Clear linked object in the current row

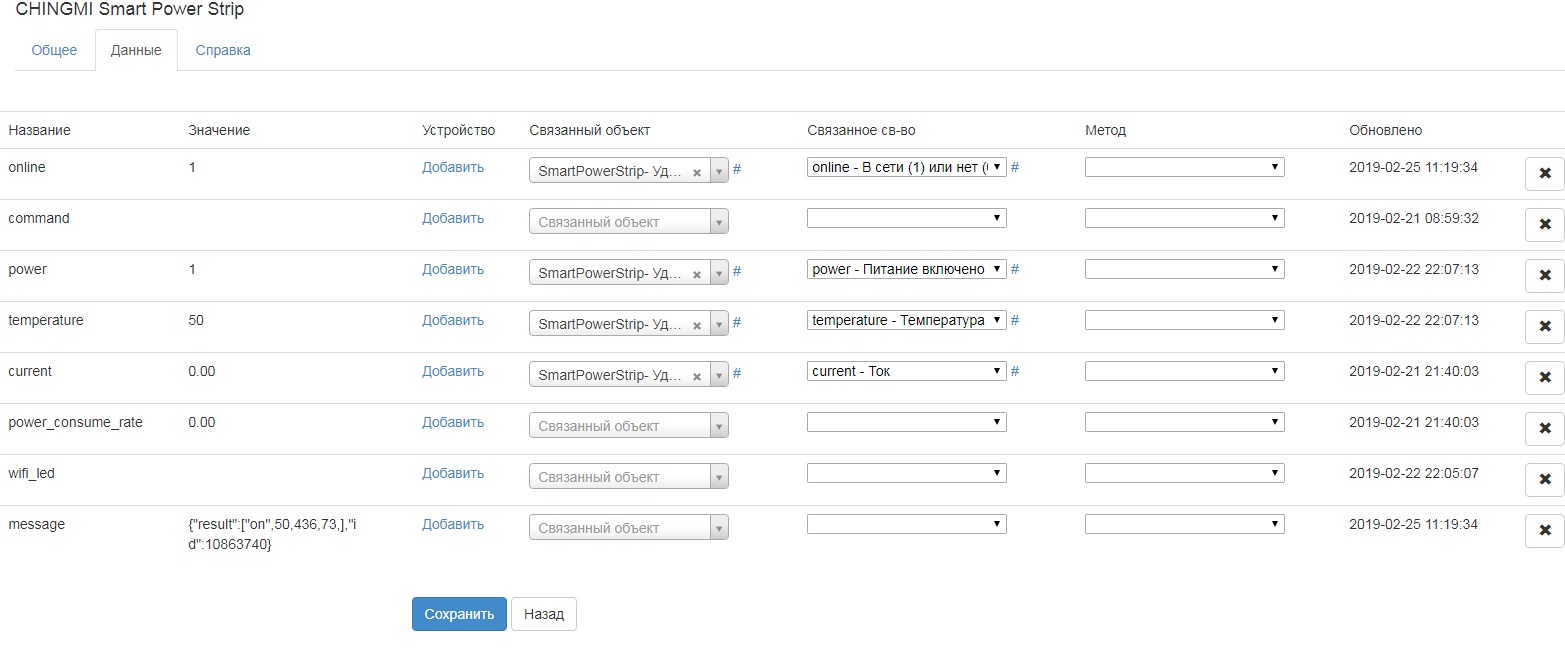click(697, 375)
